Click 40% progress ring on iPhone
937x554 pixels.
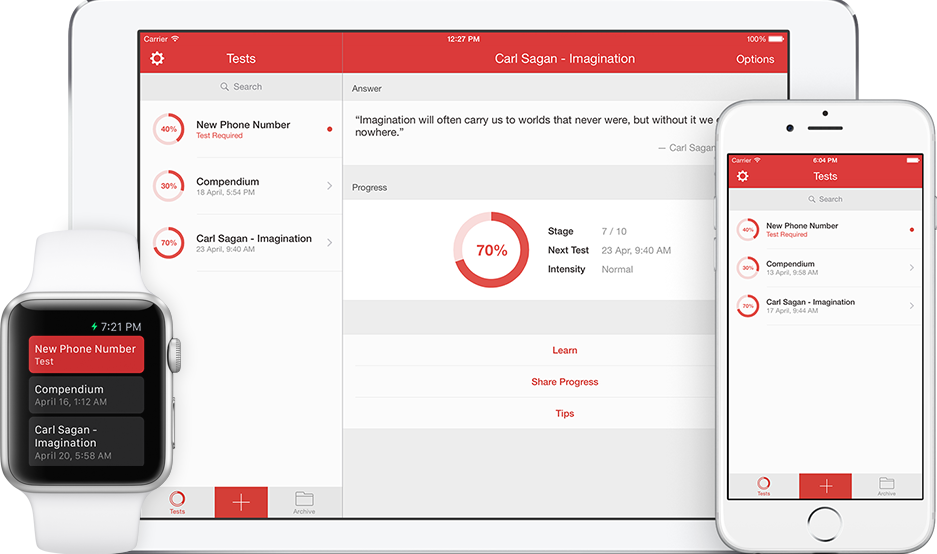(x=748, y=229)
